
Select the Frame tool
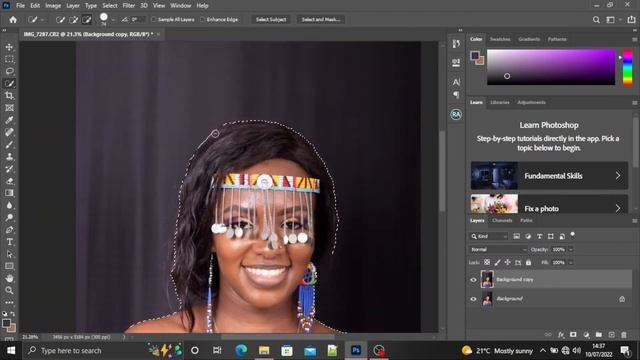9,108
